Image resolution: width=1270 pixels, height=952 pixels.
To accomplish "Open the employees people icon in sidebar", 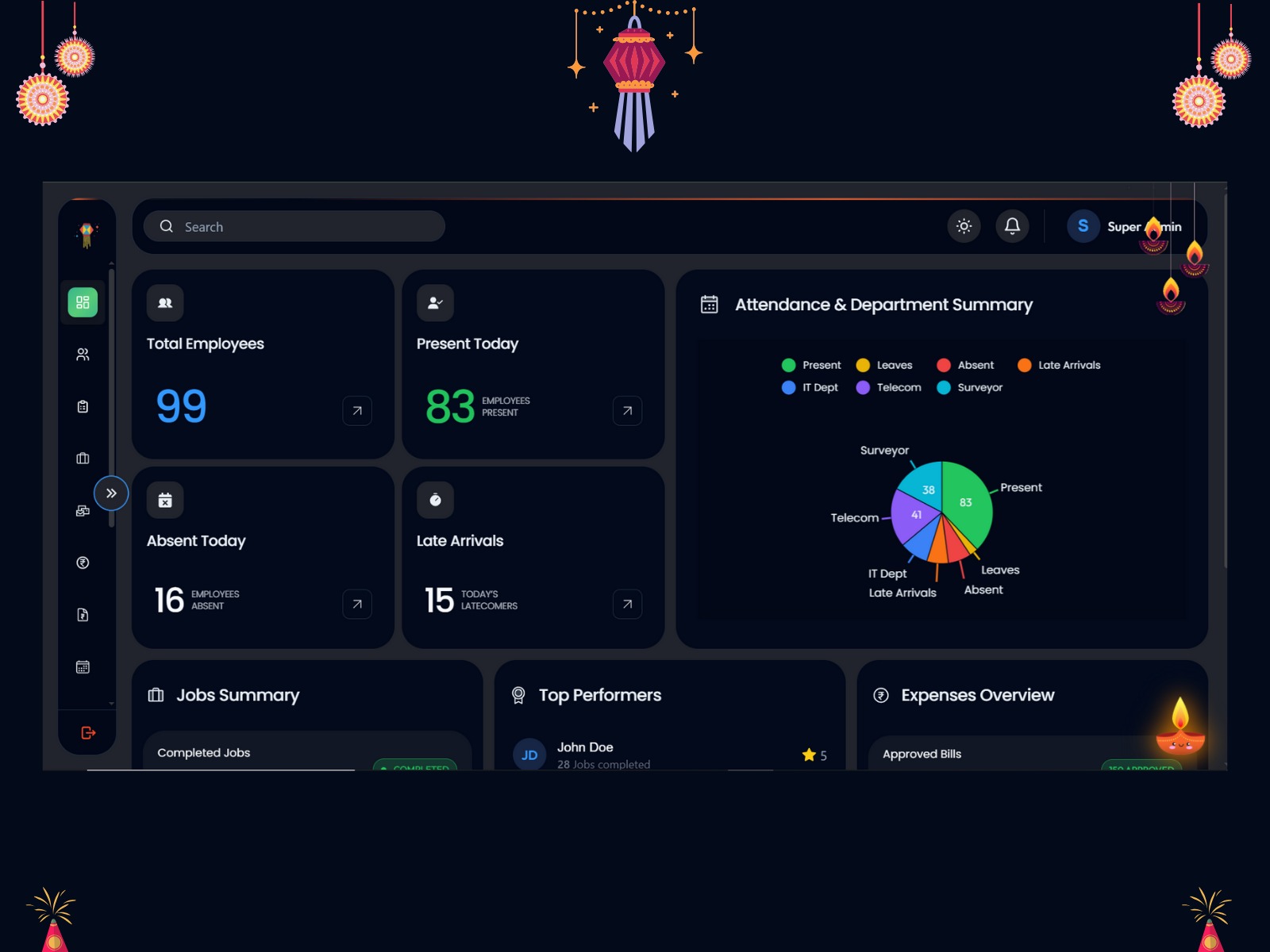I will (83, 355).
